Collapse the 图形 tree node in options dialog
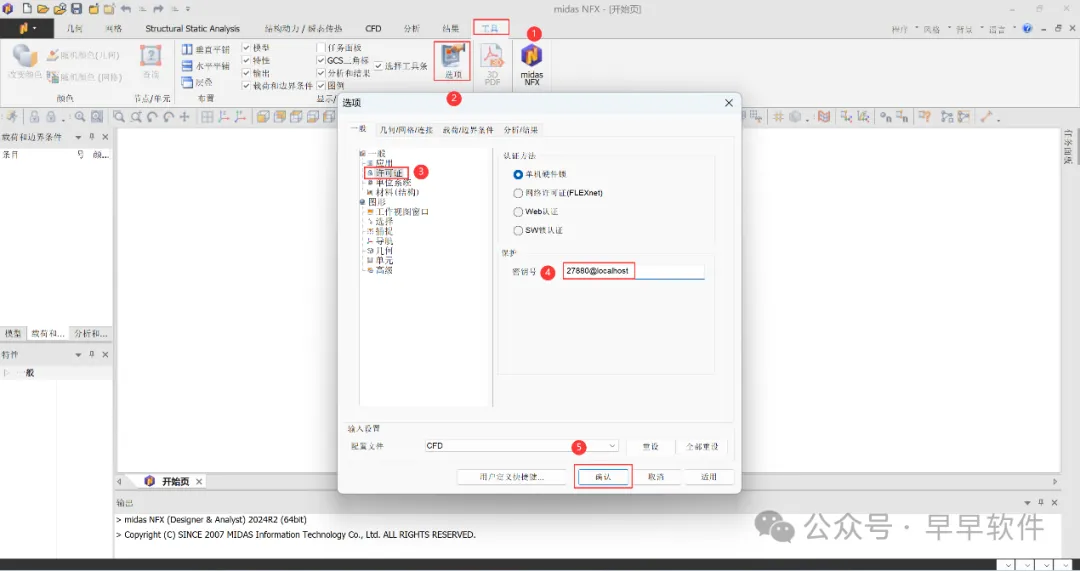 [362, 202]
